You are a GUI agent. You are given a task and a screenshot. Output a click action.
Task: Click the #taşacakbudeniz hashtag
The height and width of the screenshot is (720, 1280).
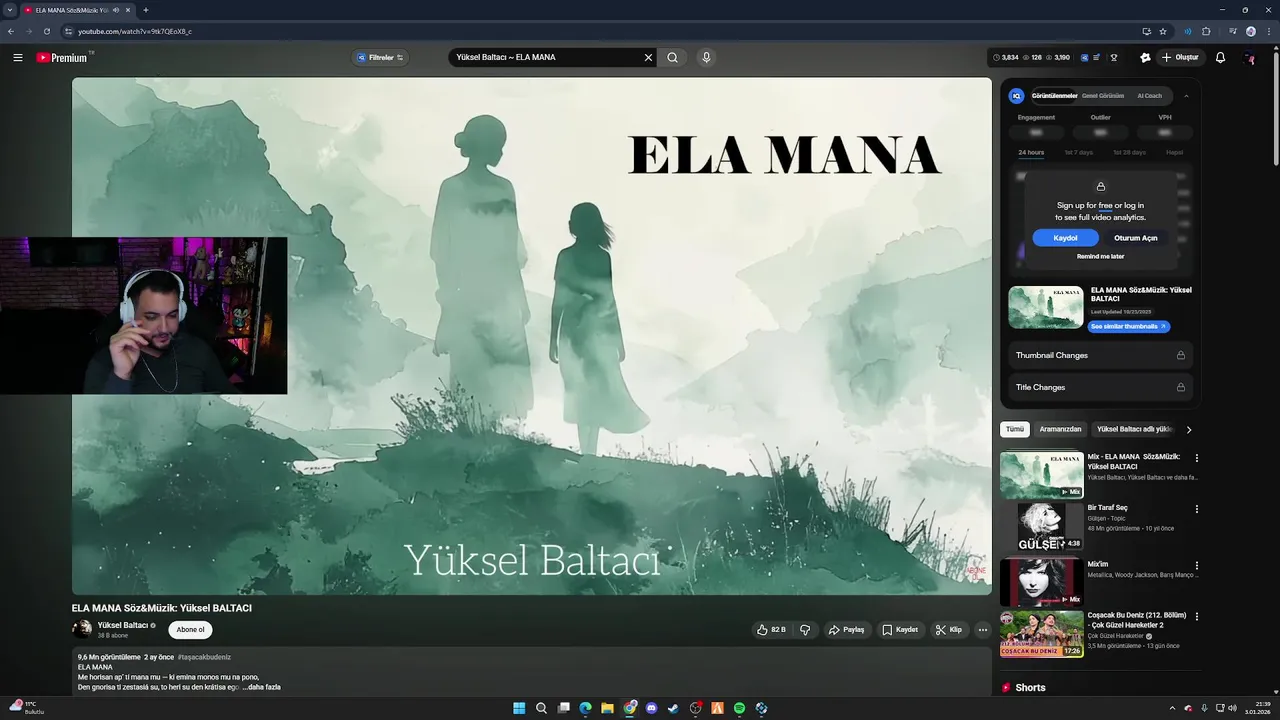point(204,657)
